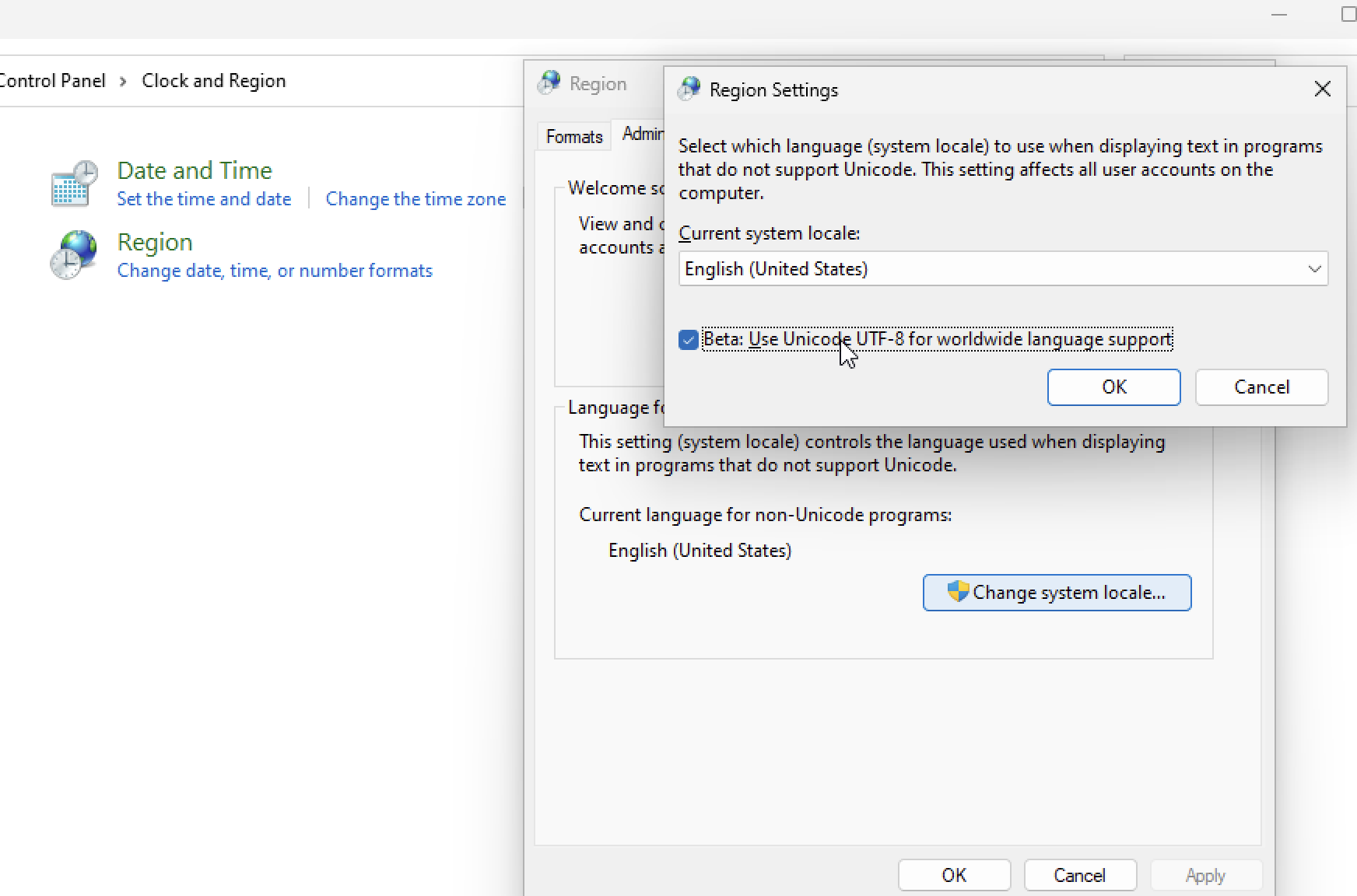Open Change date, time, or number formats
The image size is (1357, 896).
[x=275, y=270]
